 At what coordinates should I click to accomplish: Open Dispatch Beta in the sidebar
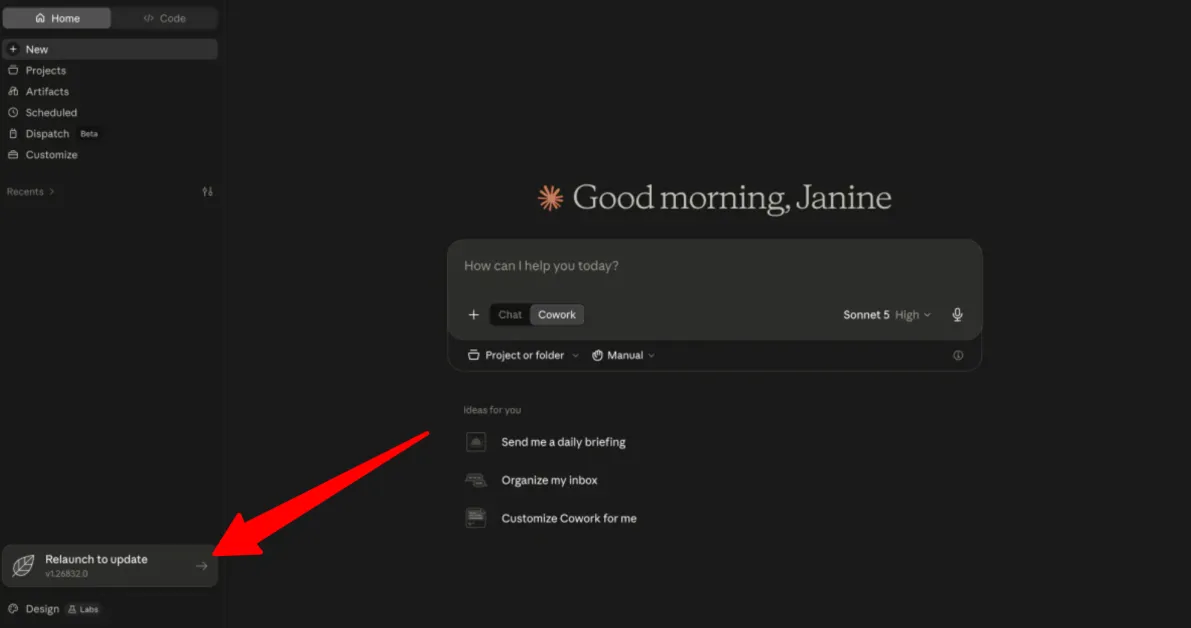click(110, 134)
